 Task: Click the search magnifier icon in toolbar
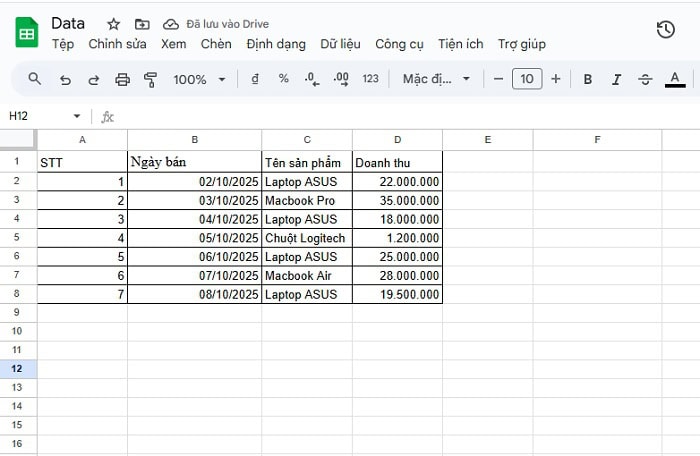pyautogui.click(x=35, y=79)
